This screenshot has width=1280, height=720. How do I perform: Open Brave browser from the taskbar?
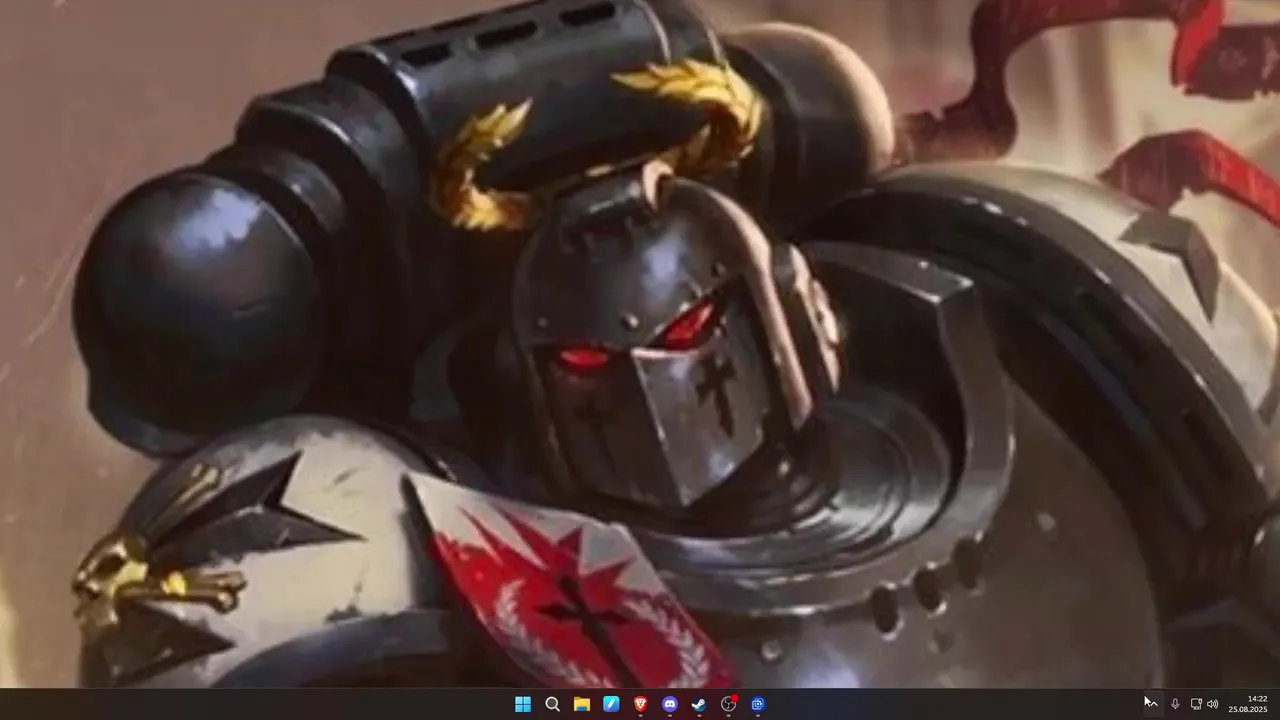click(x=640, y=704)
